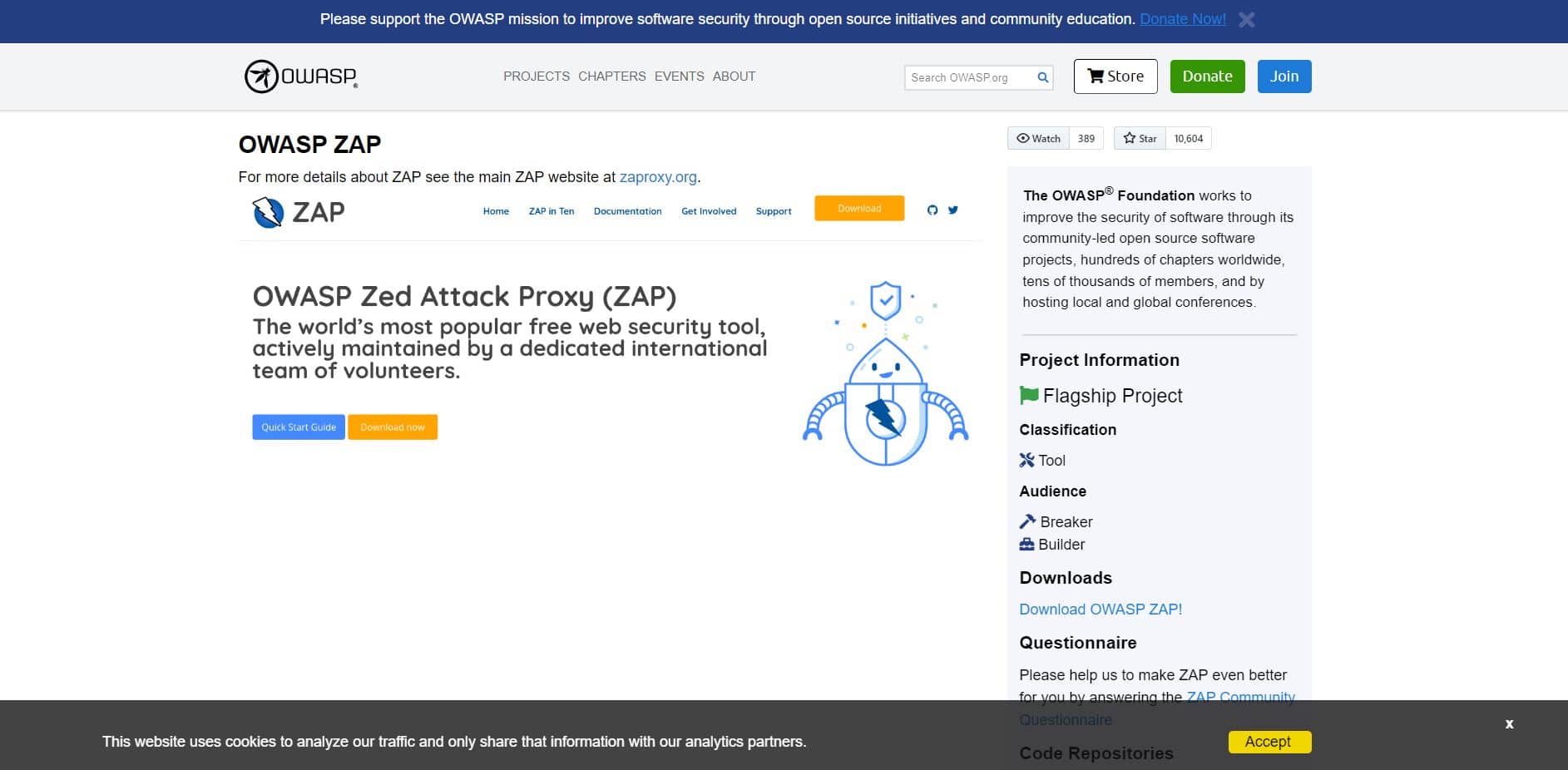Open ZAP's Twitter via the bird icon
This screenshot has width=1568, height=770.
(953, 210)
